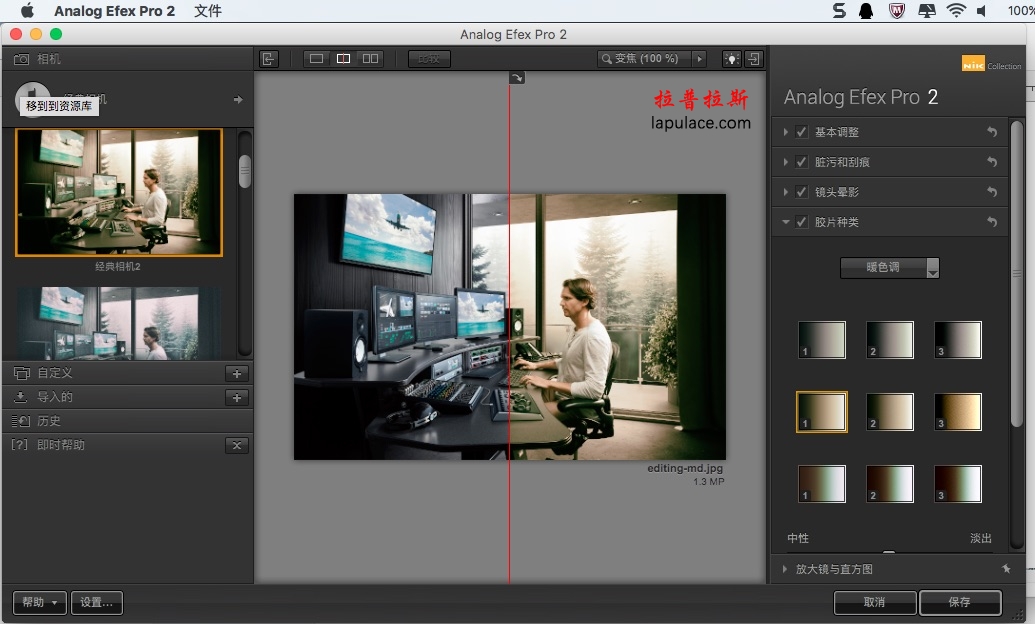Toggle the 脏污和刮痕 checkbox
Viewport: 1035px width, 624px height.
pyautogui.click(x=801, y=162)
